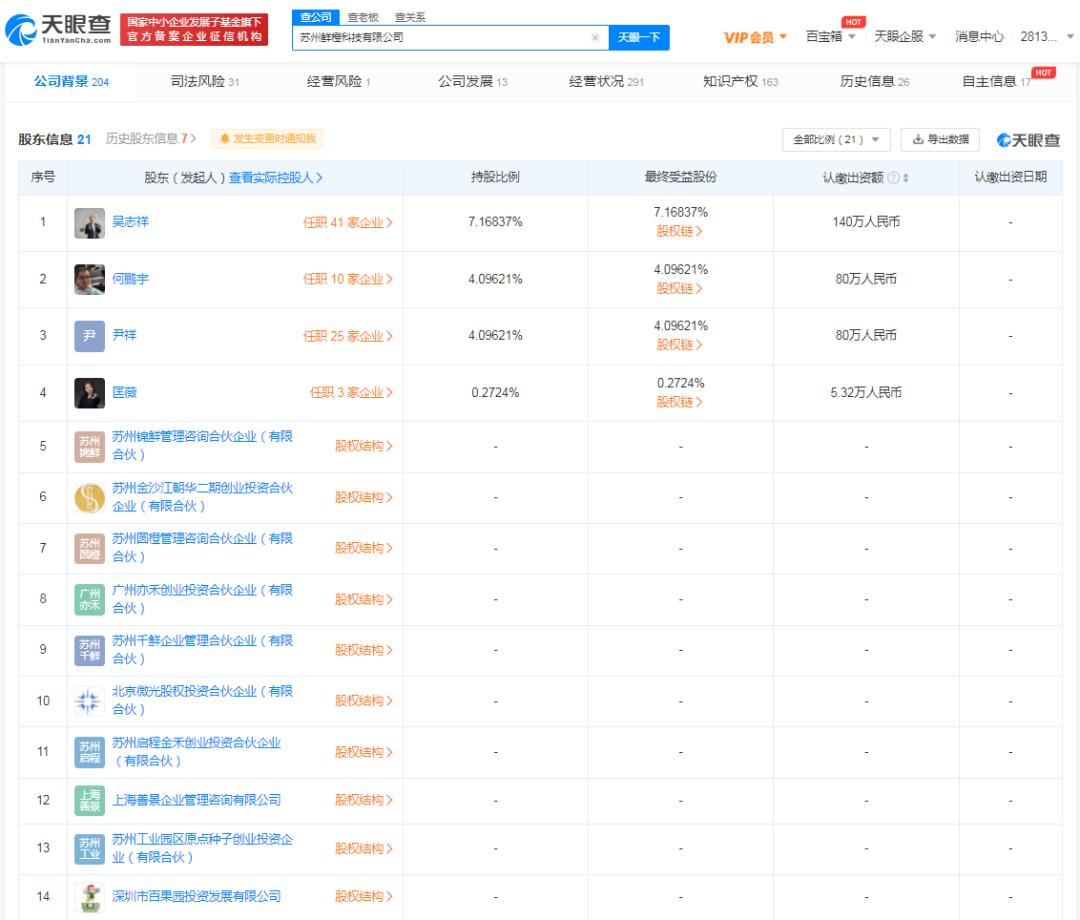Click 上海善景 company logo icon
This screenshot has width=1080, height=920.
click(89, 800)
